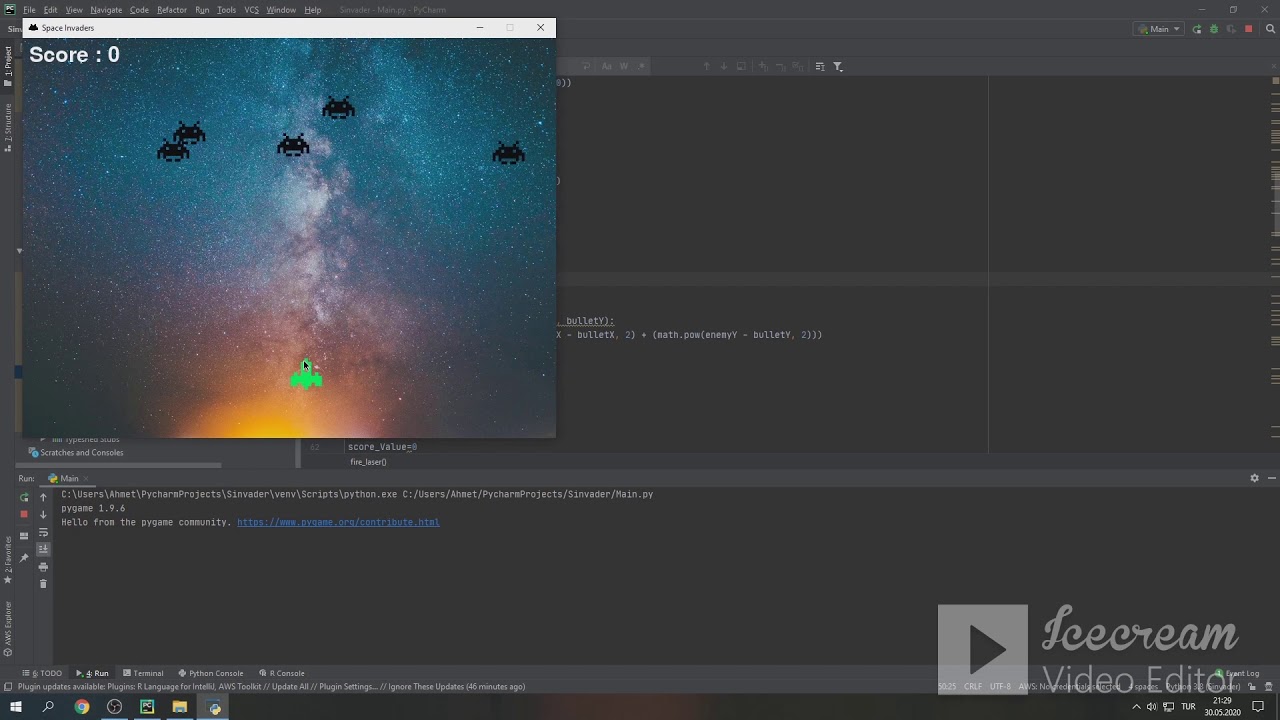Image resolution: width=1280 pixels, height=720 pixels.
Task: Click the restore layout icon in Run panel
Action: (x=24, y=536)
